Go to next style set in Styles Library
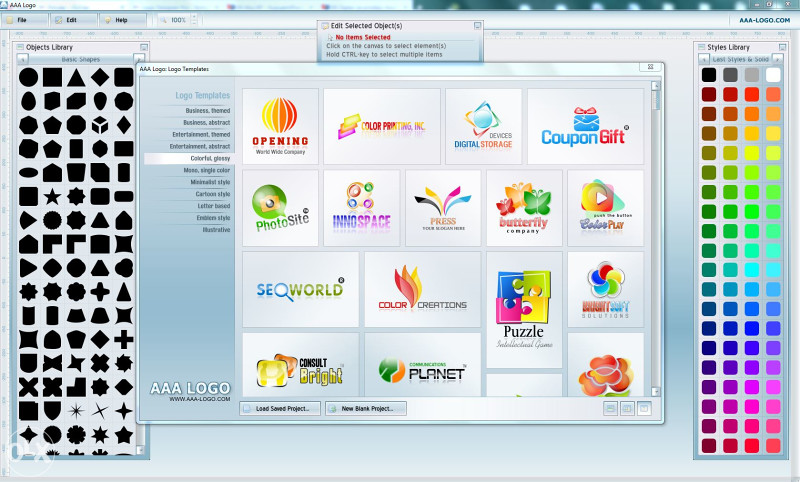The width and height of the screenshot is (800, 482). pos(777,59)
